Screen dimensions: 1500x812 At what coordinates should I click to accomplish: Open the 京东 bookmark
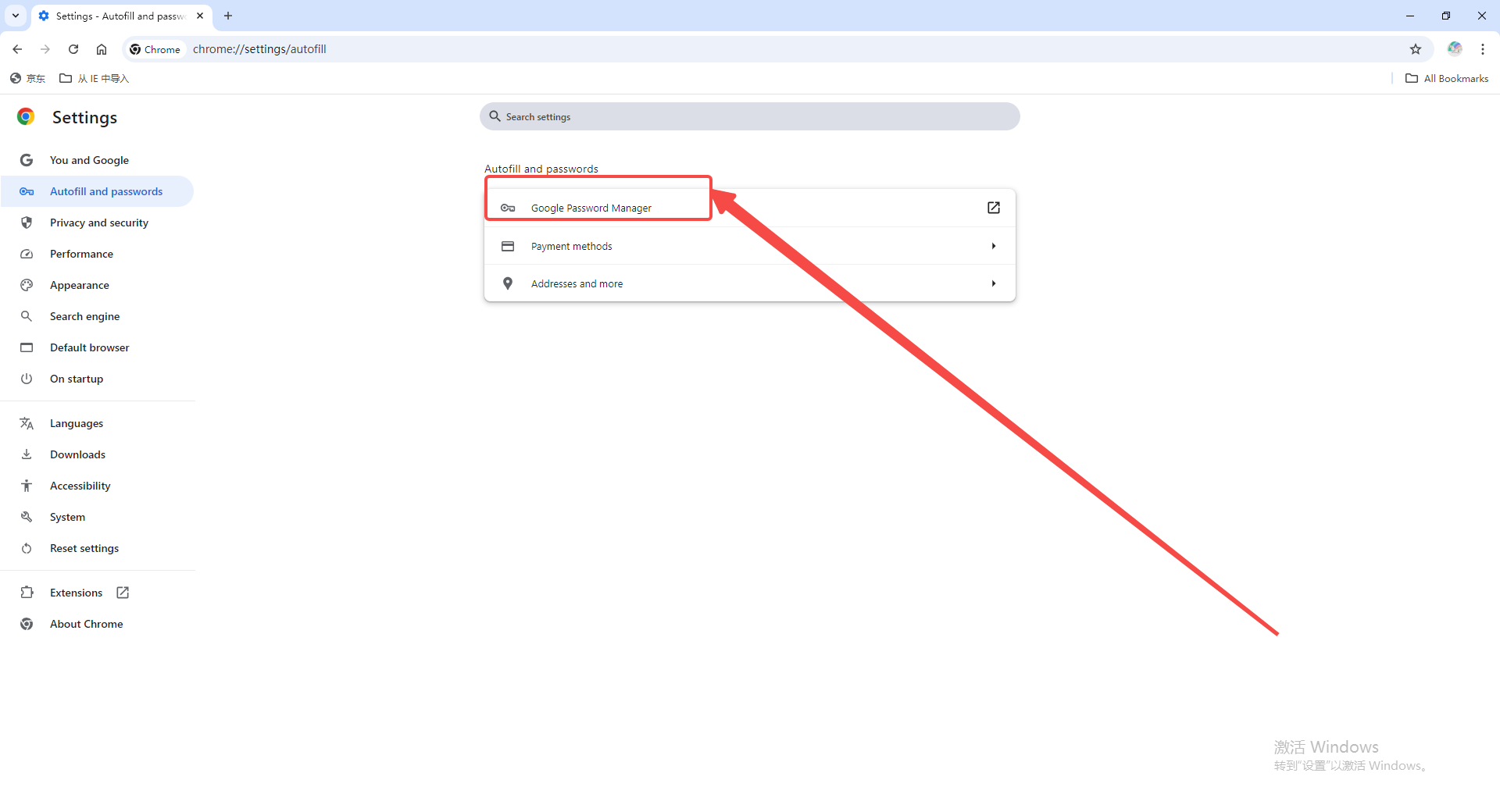[x=27, y=78]
